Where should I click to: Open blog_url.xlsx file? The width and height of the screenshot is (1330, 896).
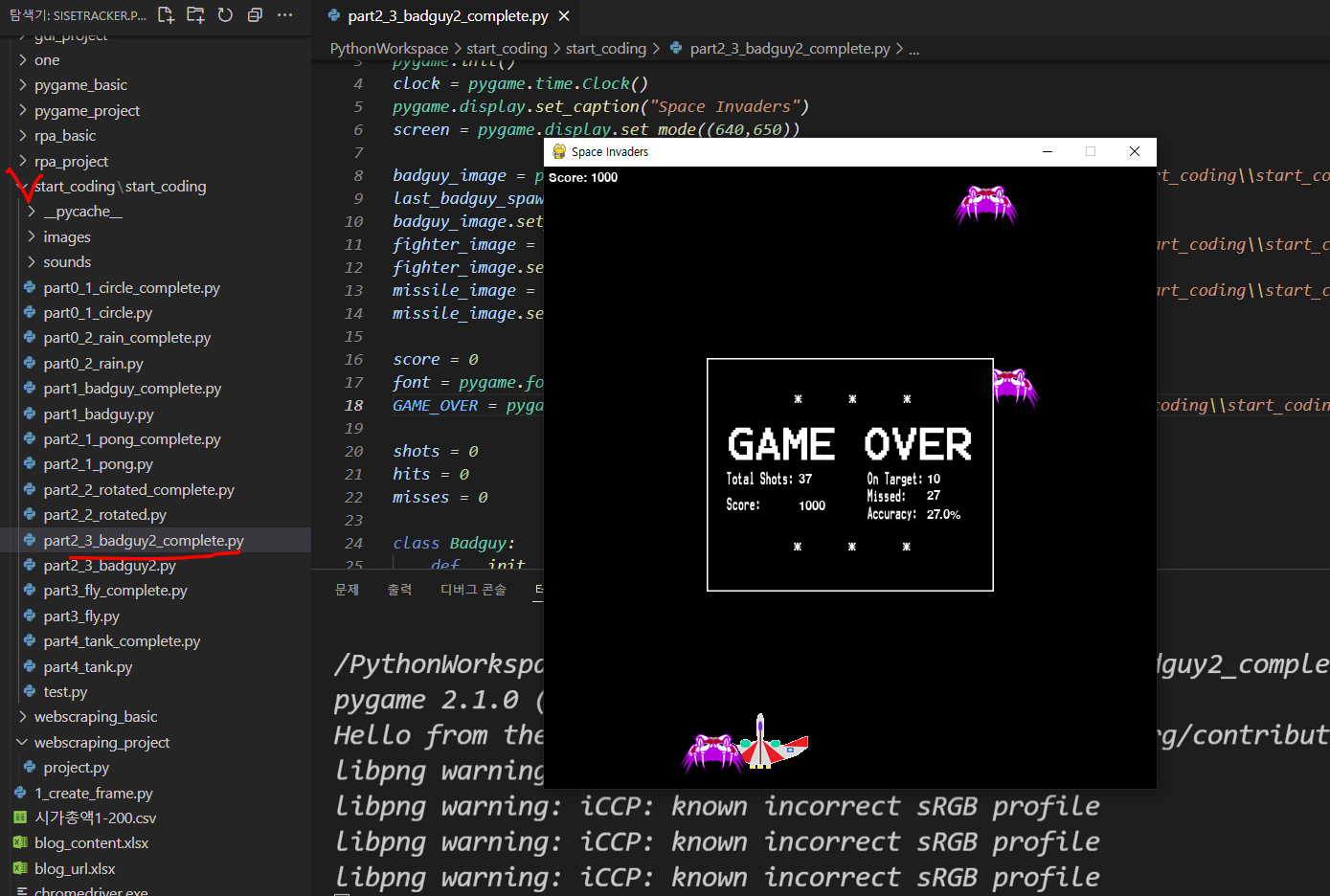click(75, 868)
